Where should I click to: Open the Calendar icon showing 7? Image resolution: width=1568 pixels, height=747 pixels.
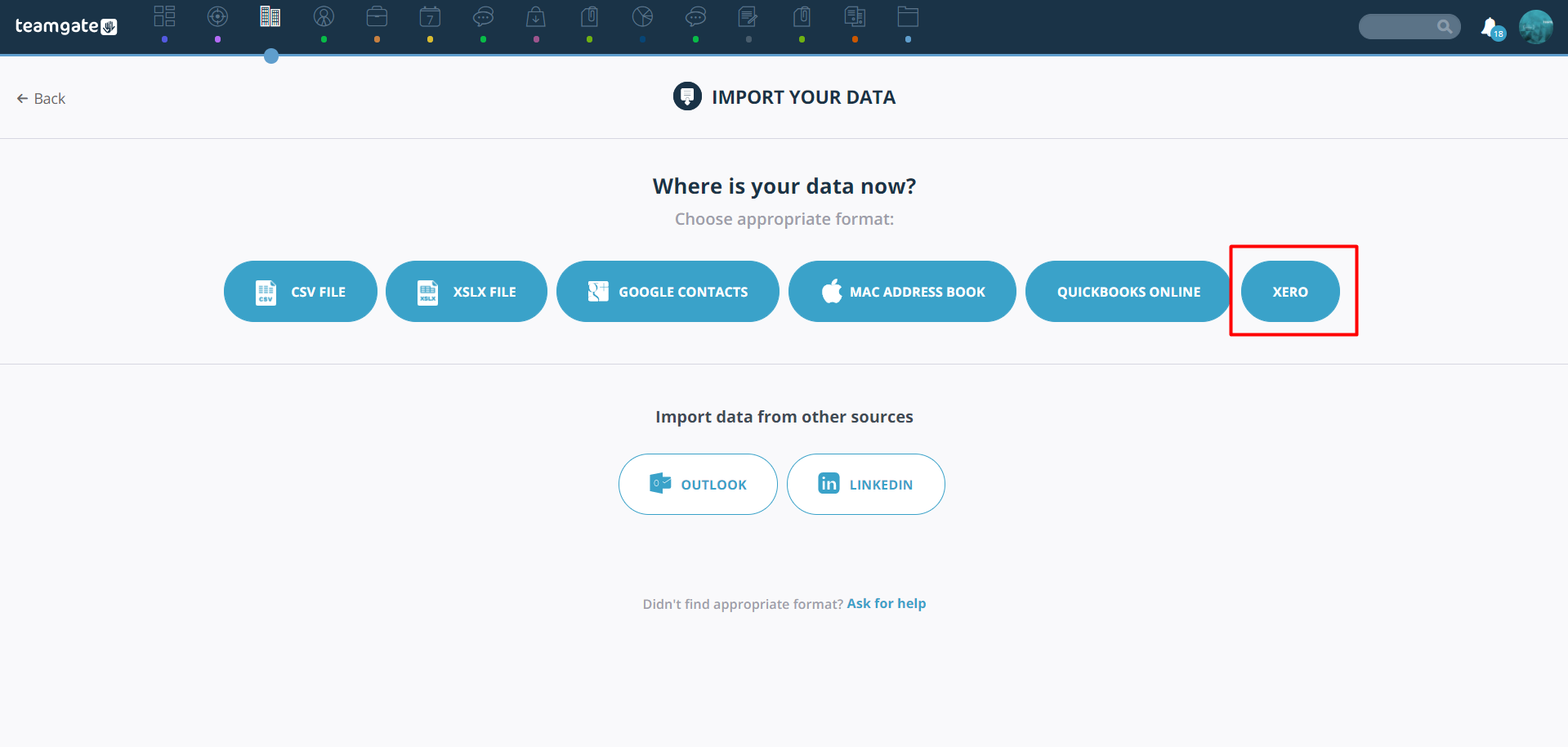430,16
